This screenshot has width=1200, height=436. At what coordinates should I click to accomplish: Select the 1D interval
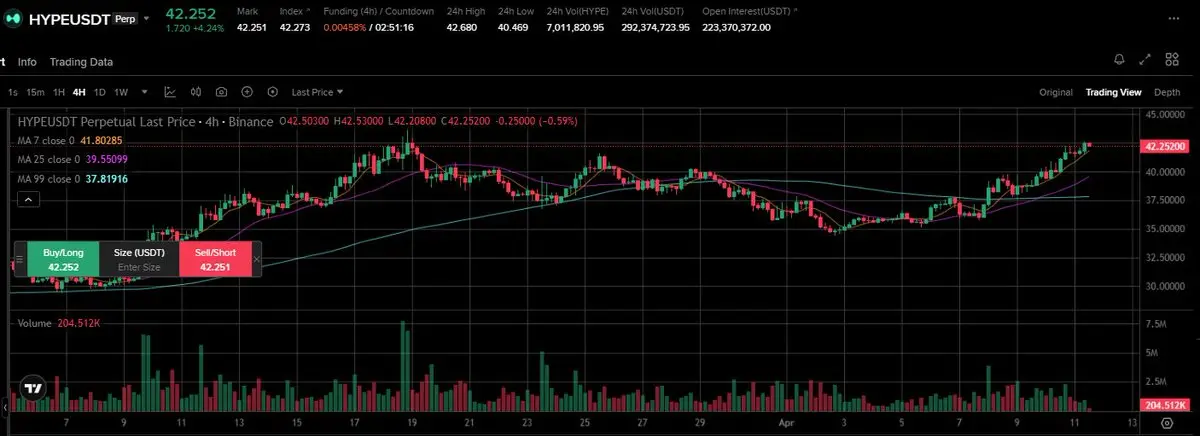pyautogui.click(x=100, y=92)
